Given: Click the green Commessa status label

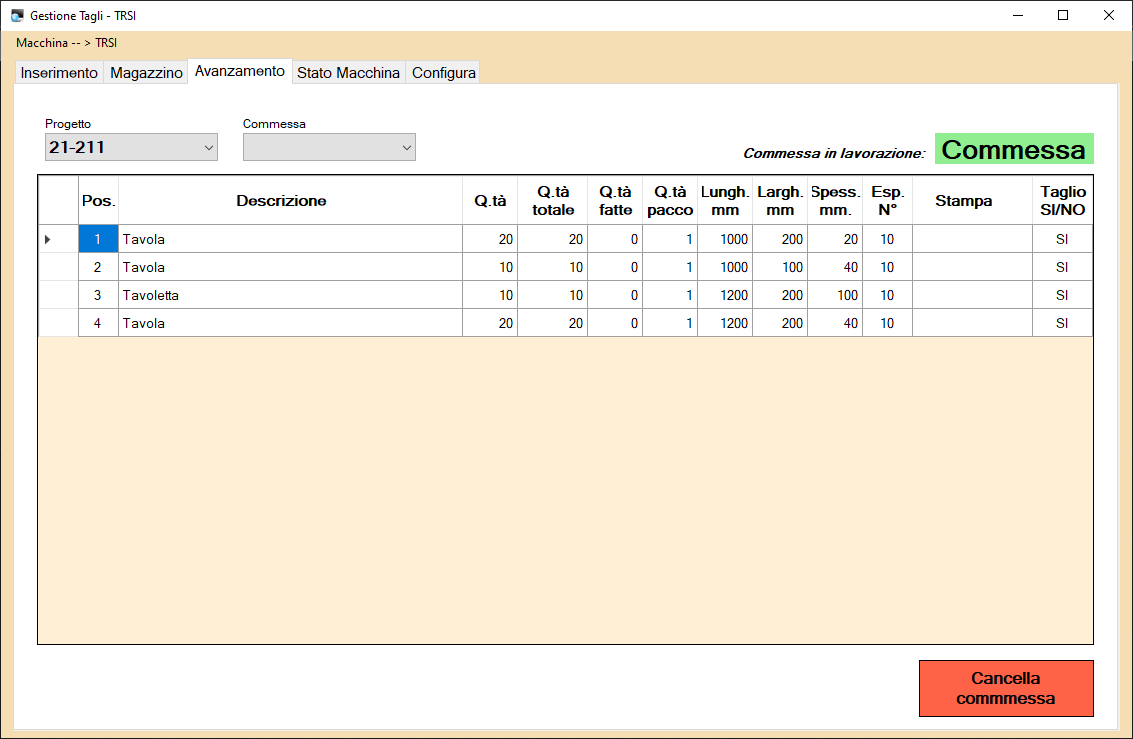Looking at the screenshot, I should click(1013, 149).
